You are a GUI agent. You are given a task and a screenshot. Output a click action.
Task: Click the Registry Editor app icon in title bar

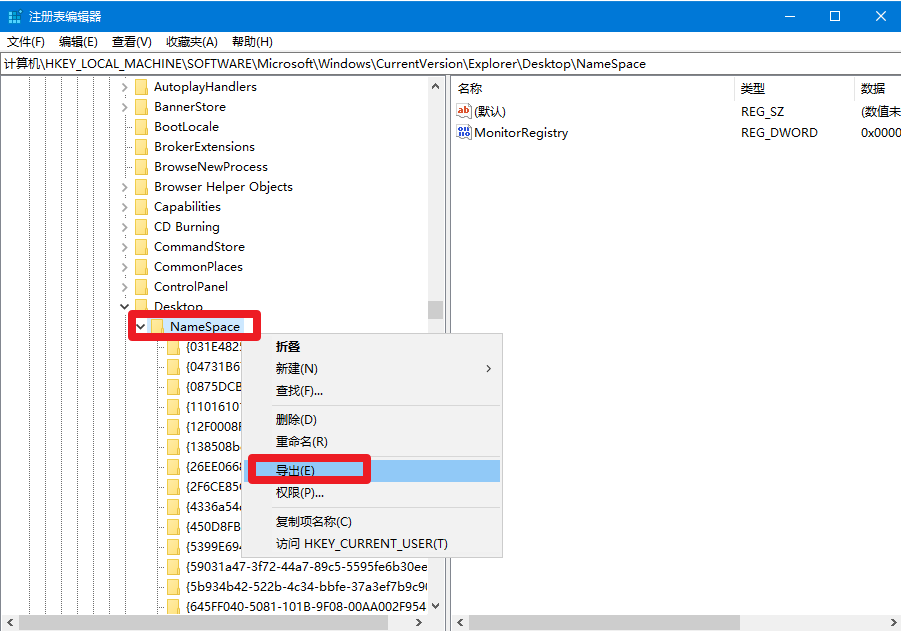tap(15, 17)
